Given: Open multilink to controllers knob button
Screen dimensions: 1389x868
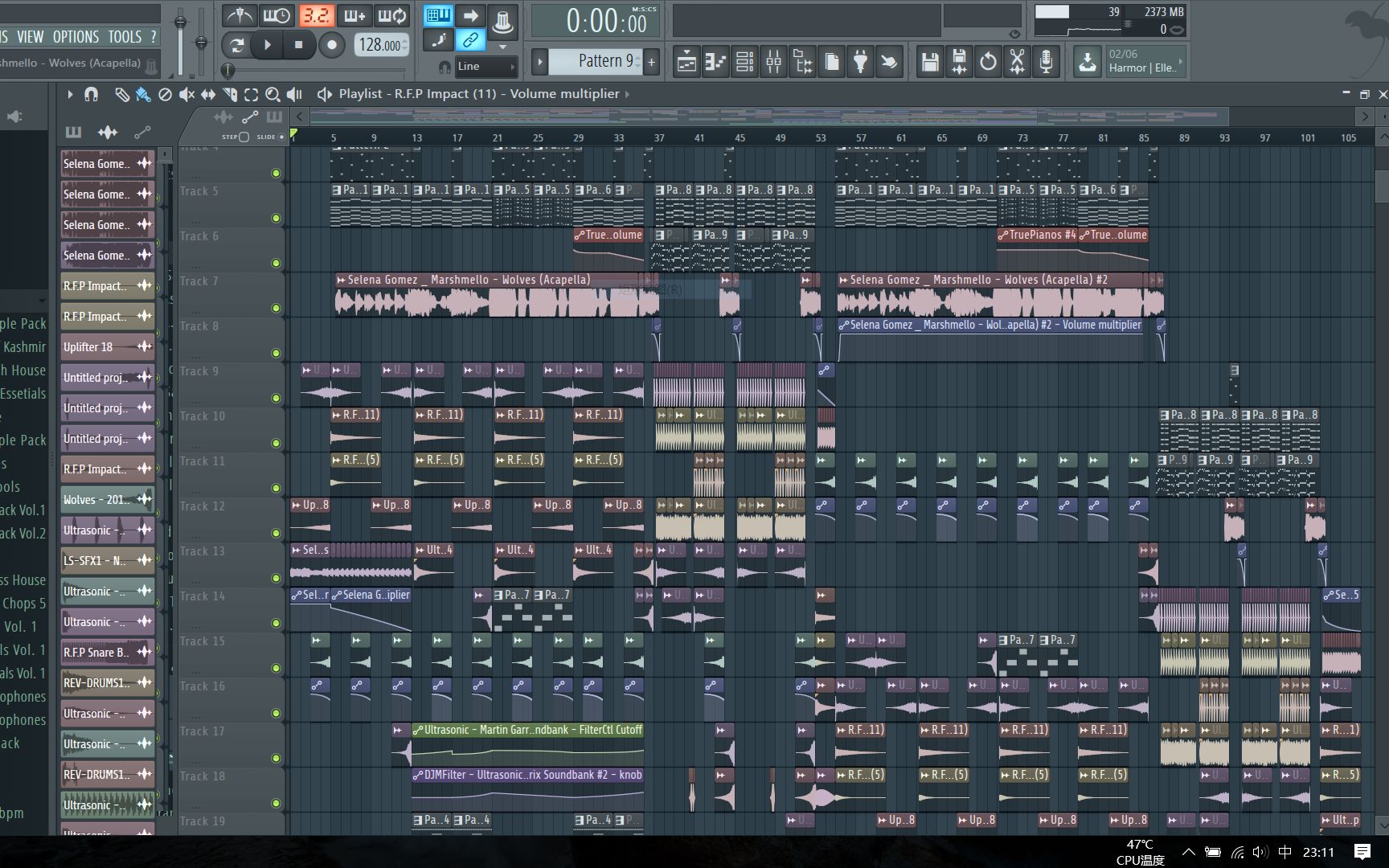Looking at the screenshot, I should coord(503,21).
